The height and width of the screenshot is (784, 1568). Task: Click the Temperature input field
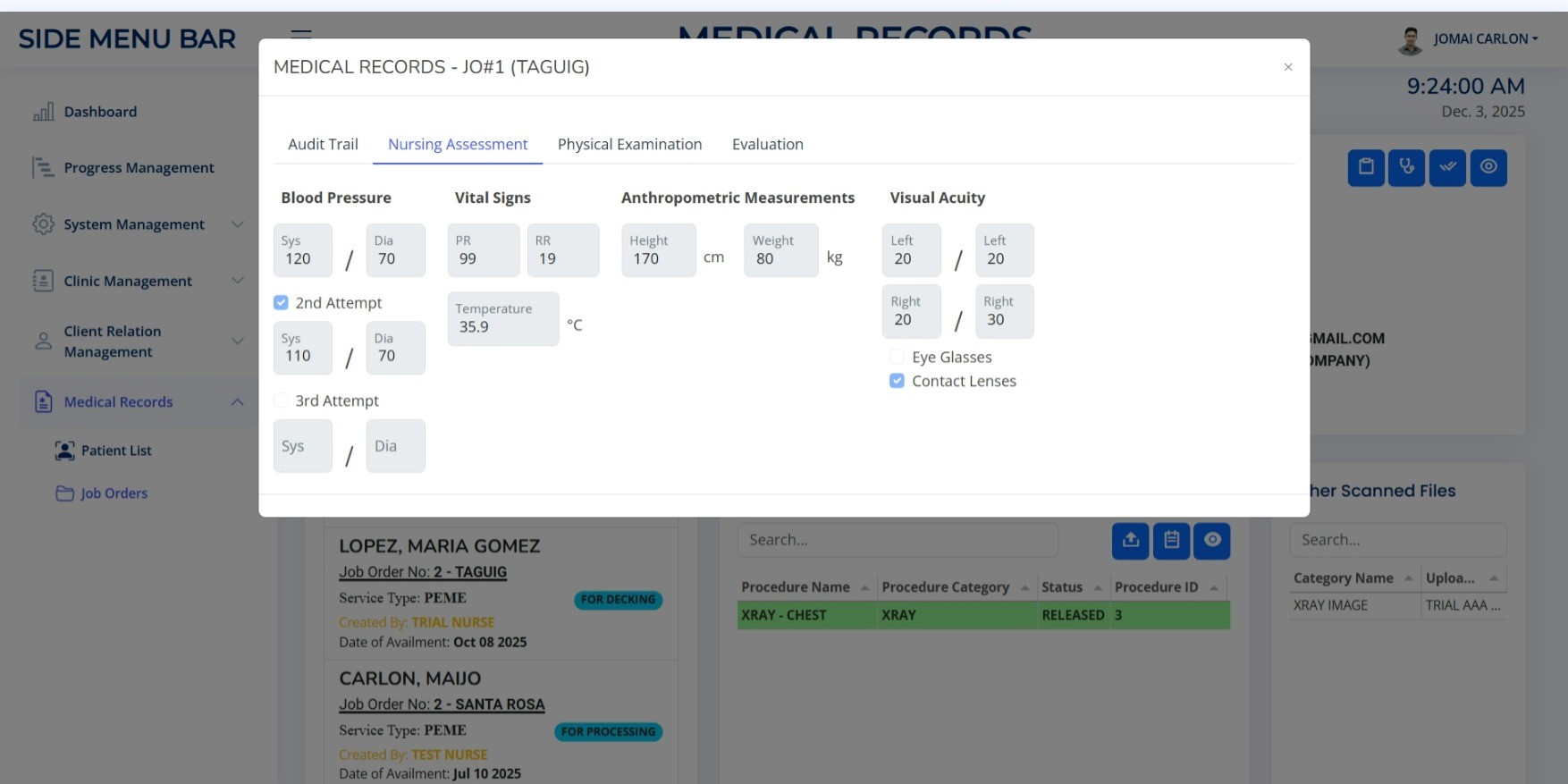point(502,320)
